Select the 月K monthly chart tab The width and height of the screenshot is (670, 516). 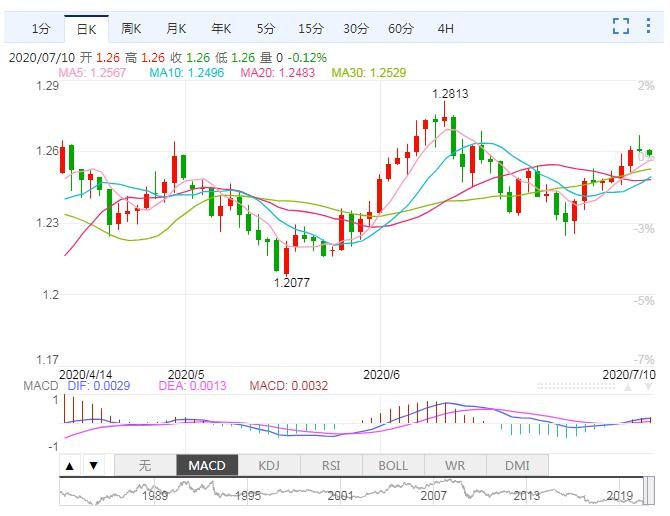(177, 29)
